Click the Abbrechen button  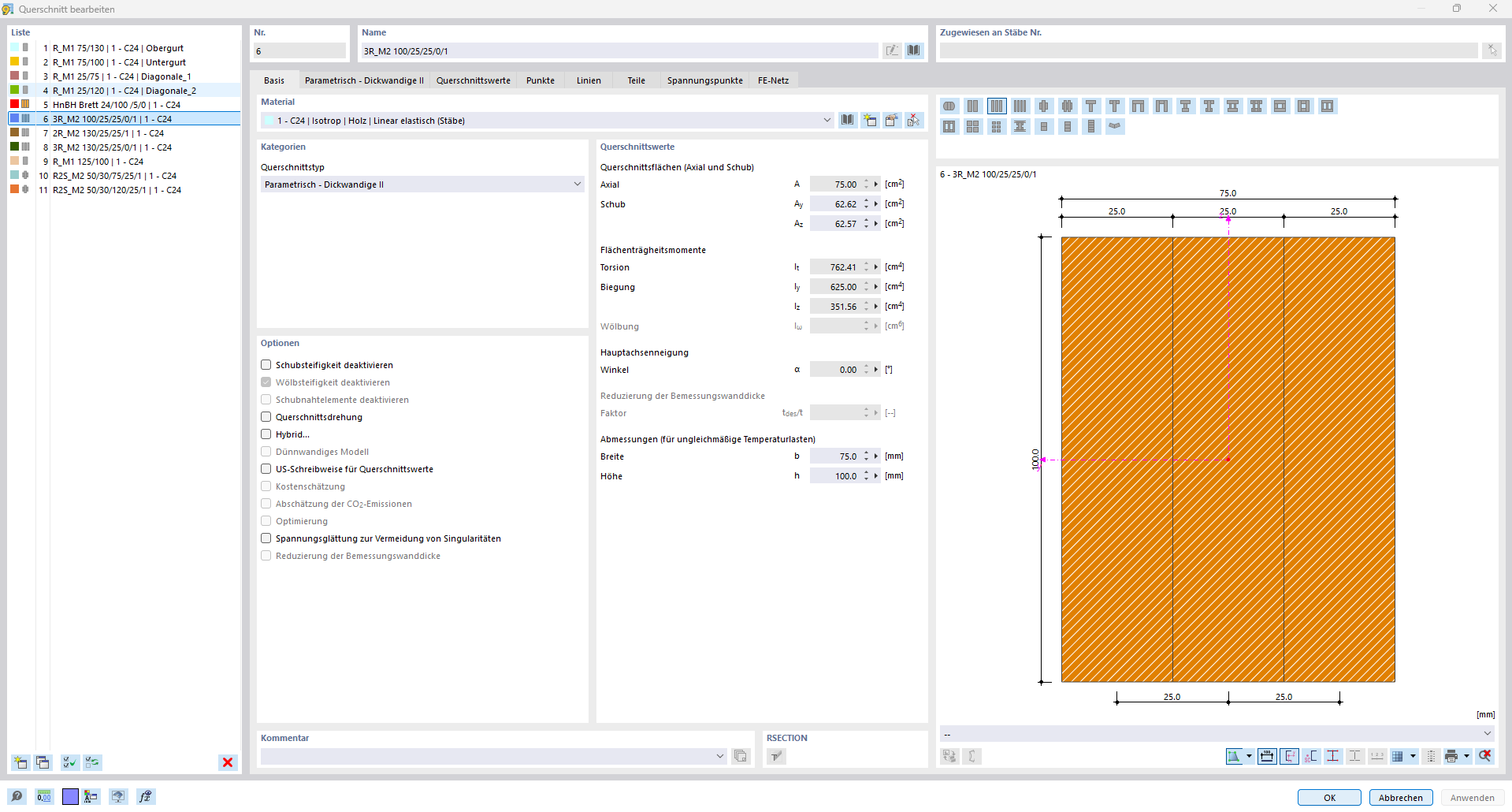1400,798
